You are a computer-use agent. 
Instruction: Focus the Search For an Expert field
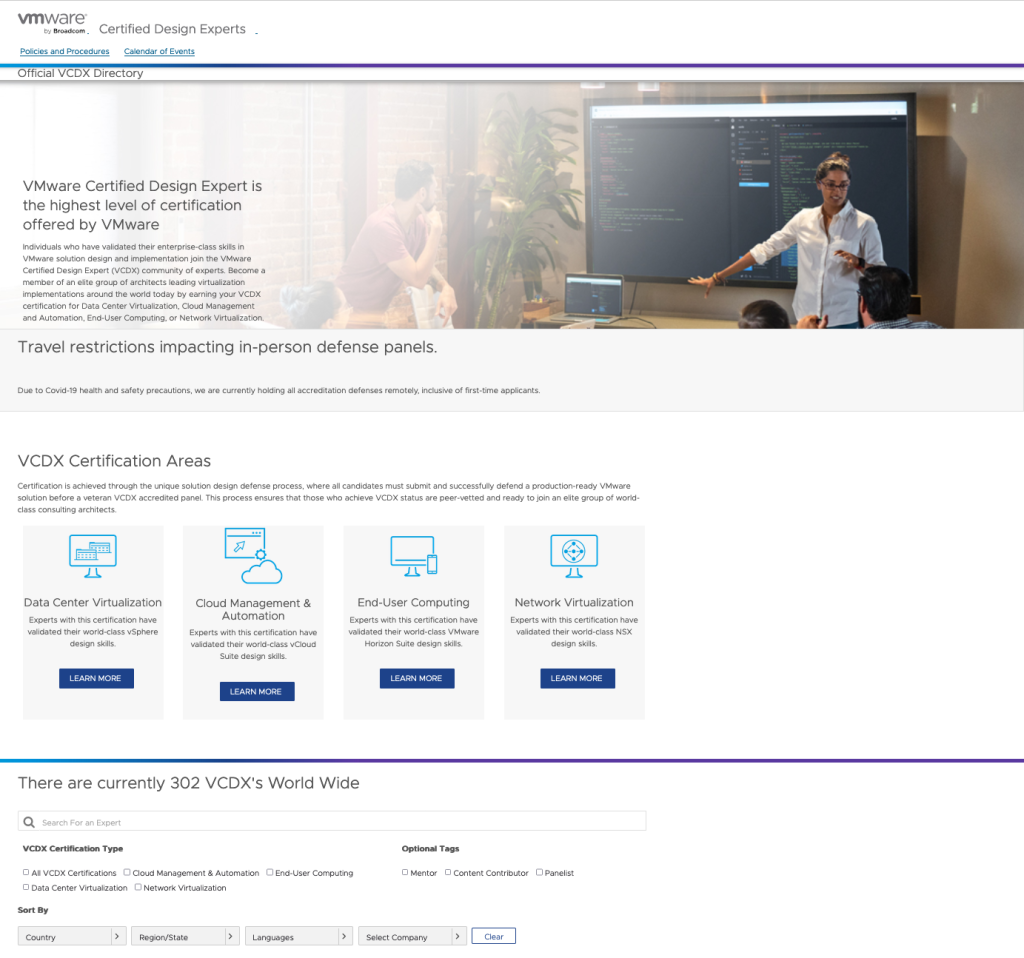[x=340, y=822]
